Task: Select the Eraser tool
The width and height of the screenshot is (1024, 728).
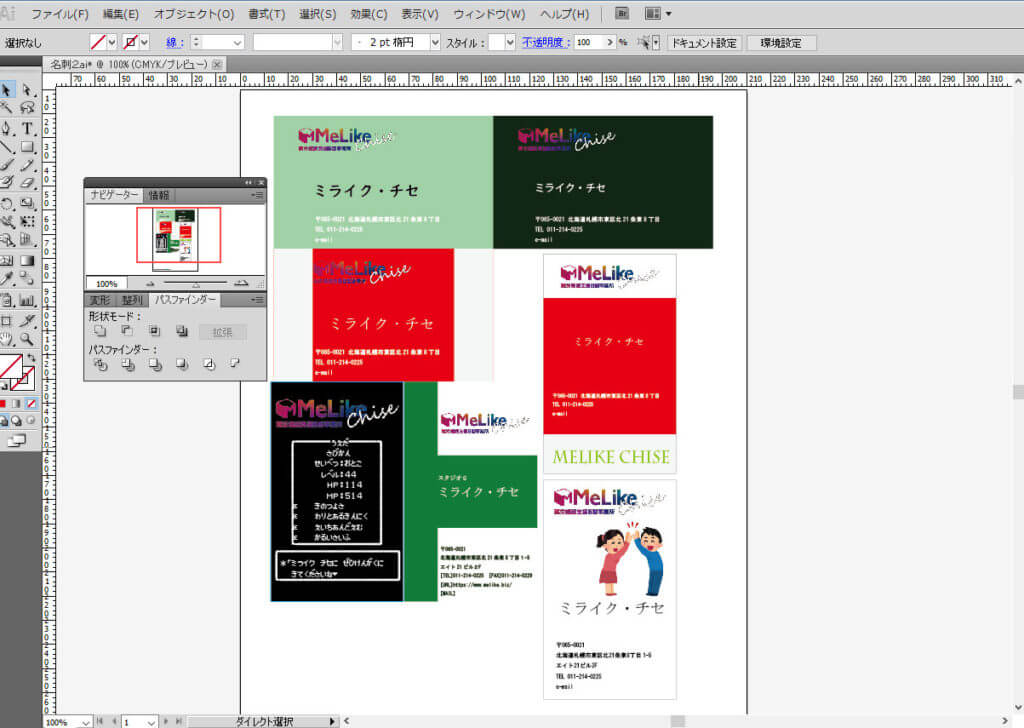Action: coord(27,182)
